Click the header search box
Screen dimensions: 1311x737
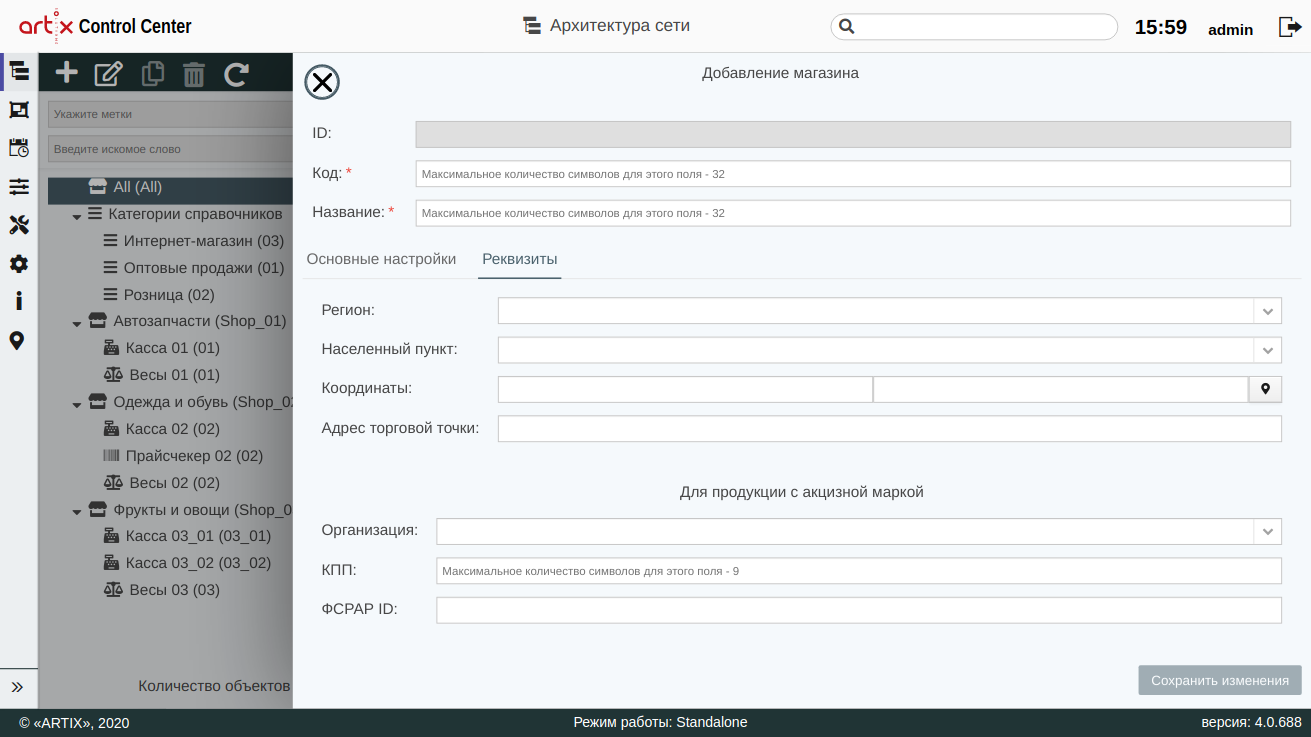tap(974, 27)
